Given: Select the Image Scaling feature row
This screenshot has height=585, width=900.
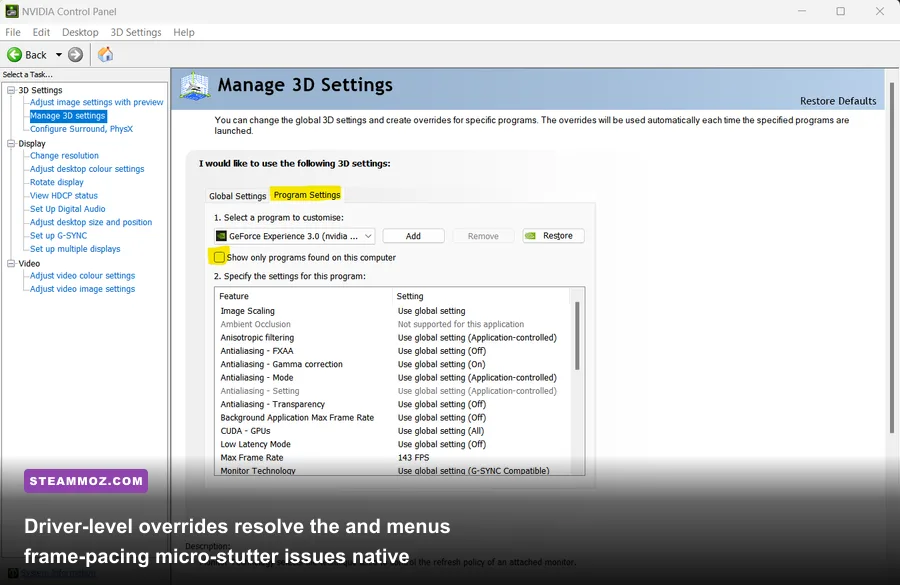Looking at the screenshot, I should coord(394,311).
